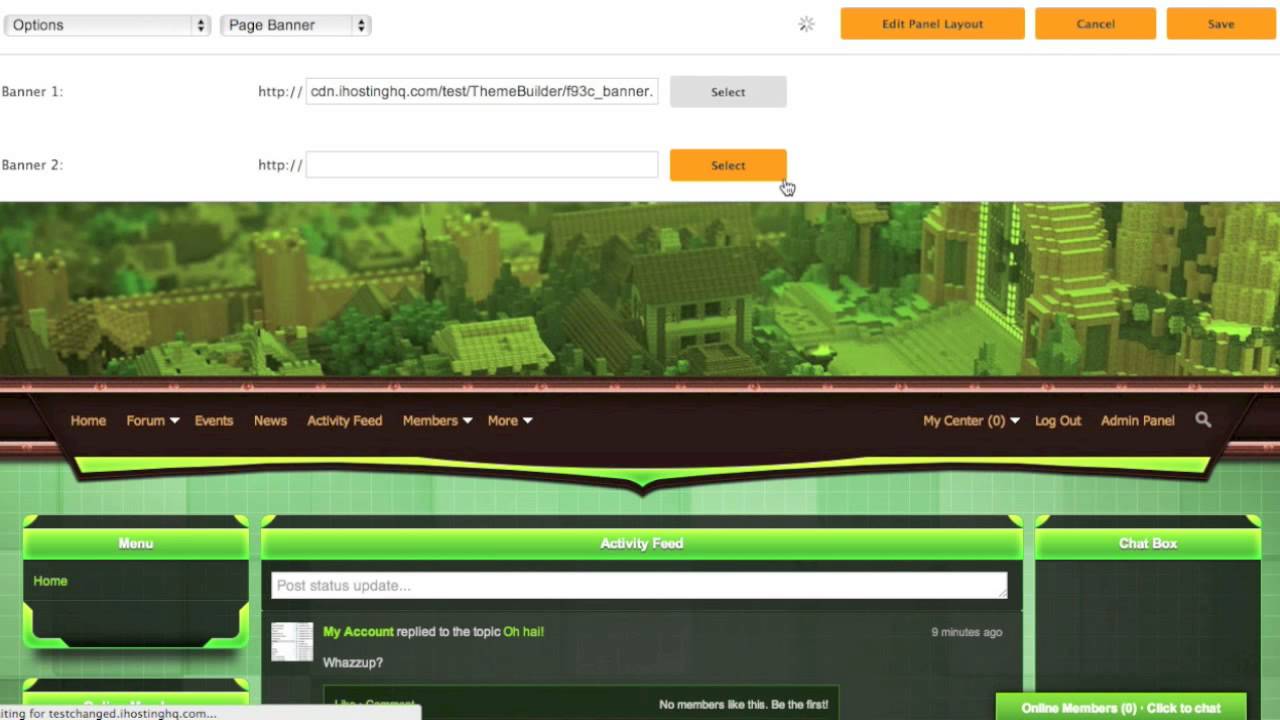The image size is (1280, 720).
Task: Click the Activity Feed panel header
Action: point(642,543)
